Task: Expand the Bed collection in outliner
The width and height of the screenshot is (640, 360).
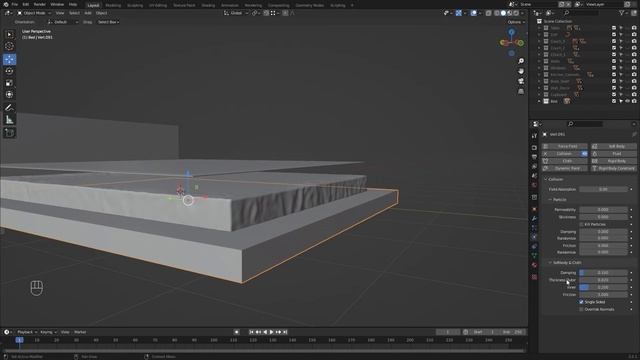Action: pyautogui.click(x=539, y=101)
